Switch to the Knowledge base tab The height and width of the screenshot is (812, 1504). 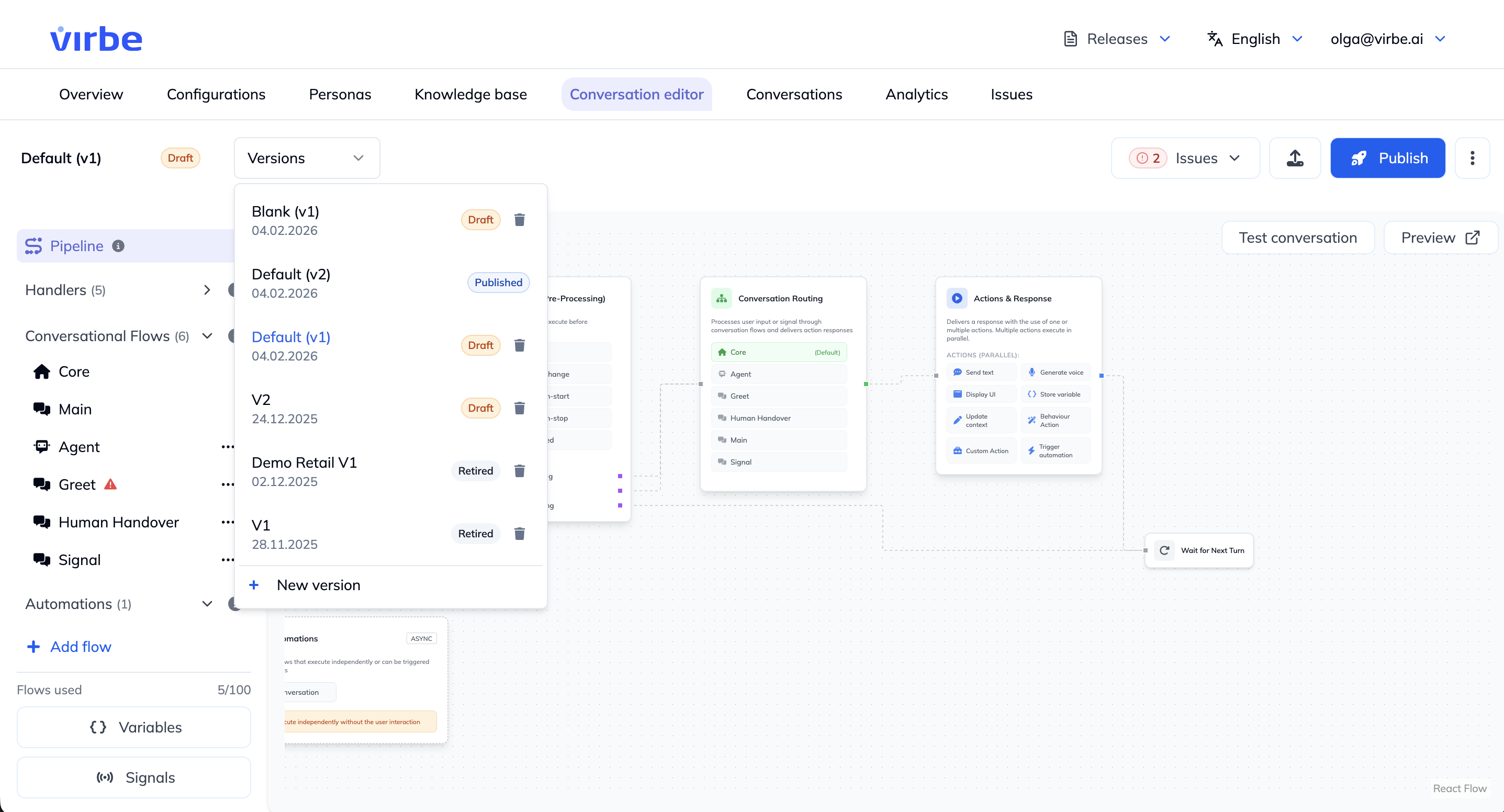point(470,95)
